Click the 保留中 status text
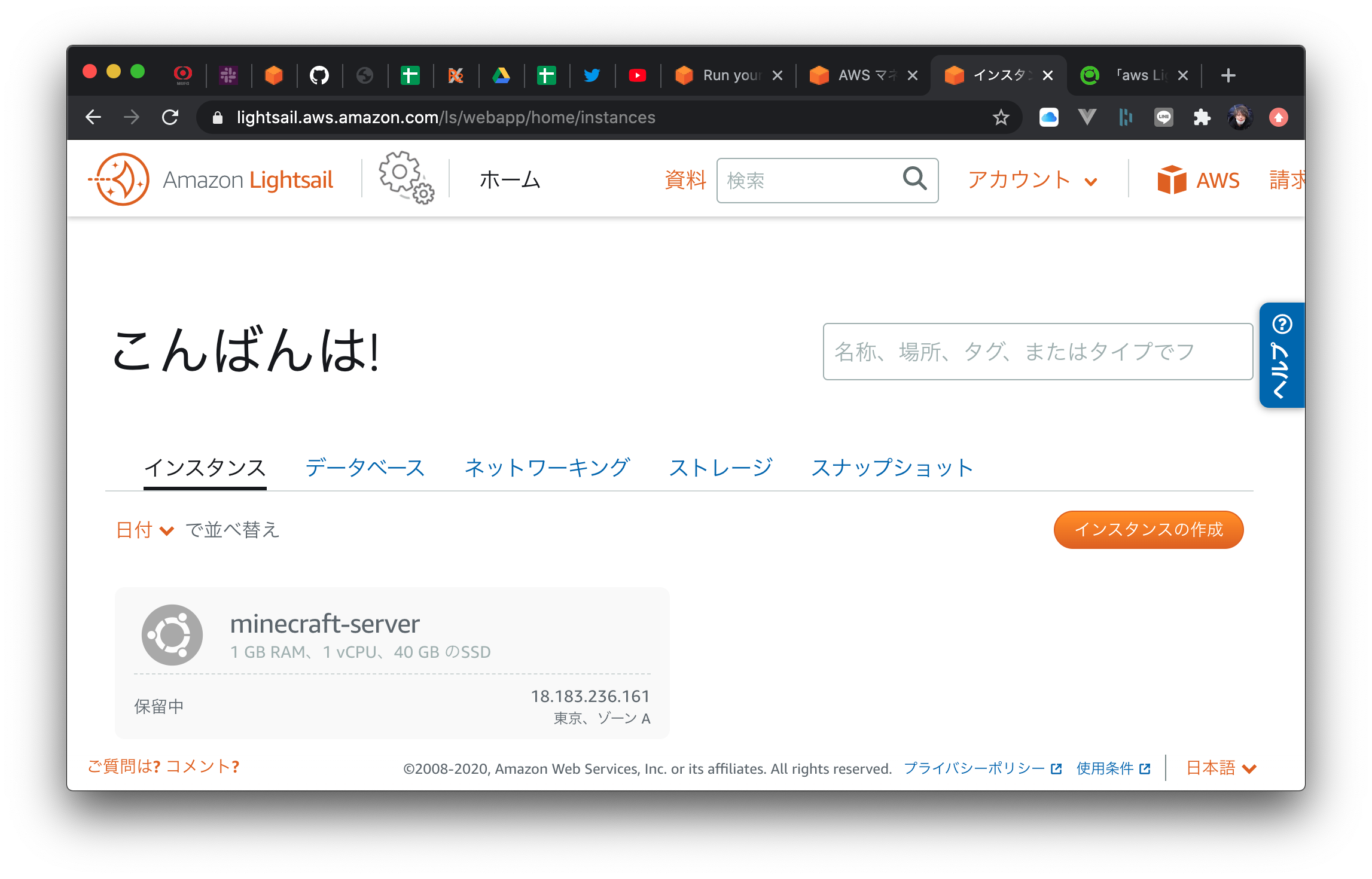The height and width of the screenshot is (879, 1372). point(159,706)
